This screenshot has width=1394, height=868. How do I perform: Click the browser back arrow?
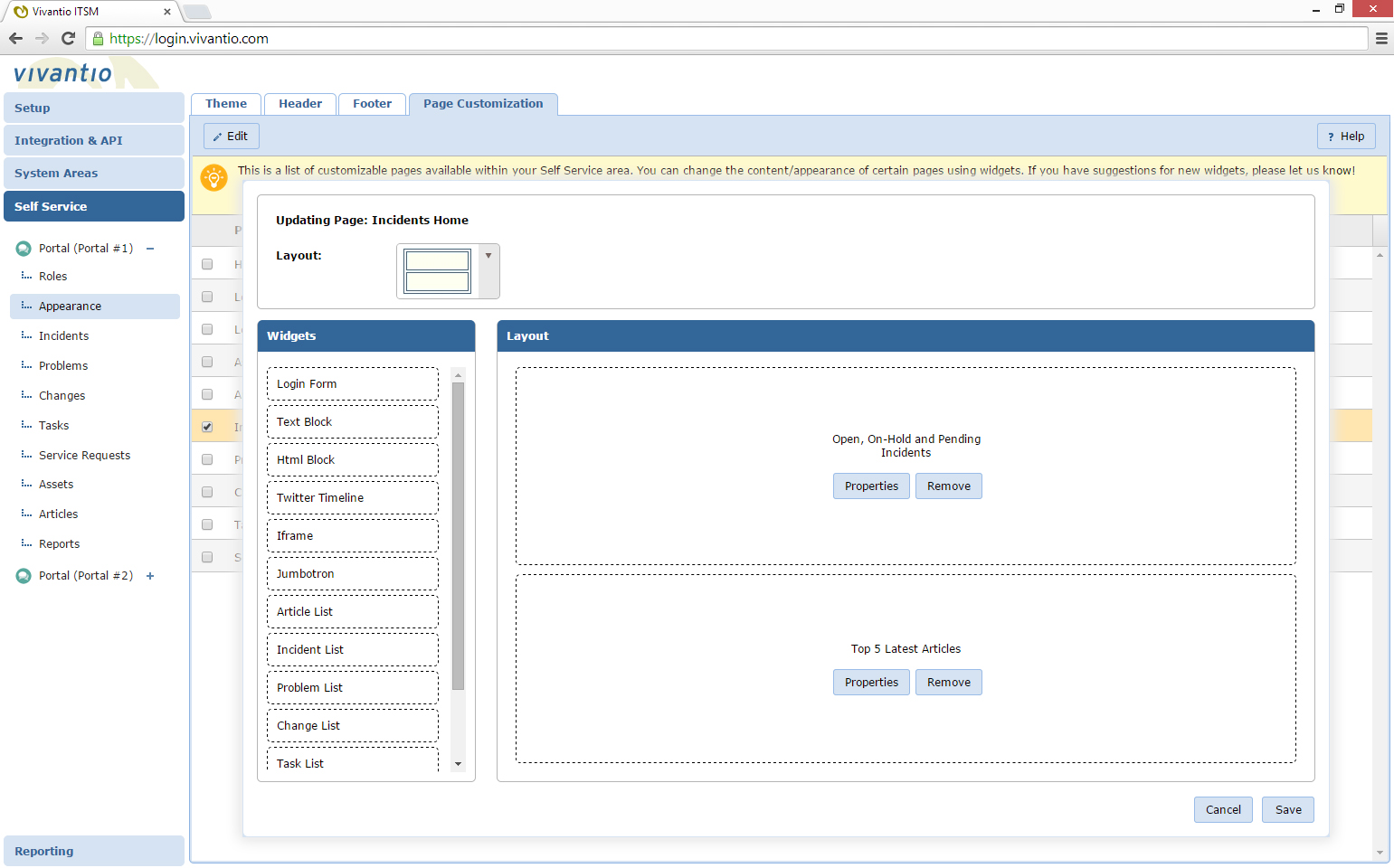pyautogui.click(x=15, y=38)
